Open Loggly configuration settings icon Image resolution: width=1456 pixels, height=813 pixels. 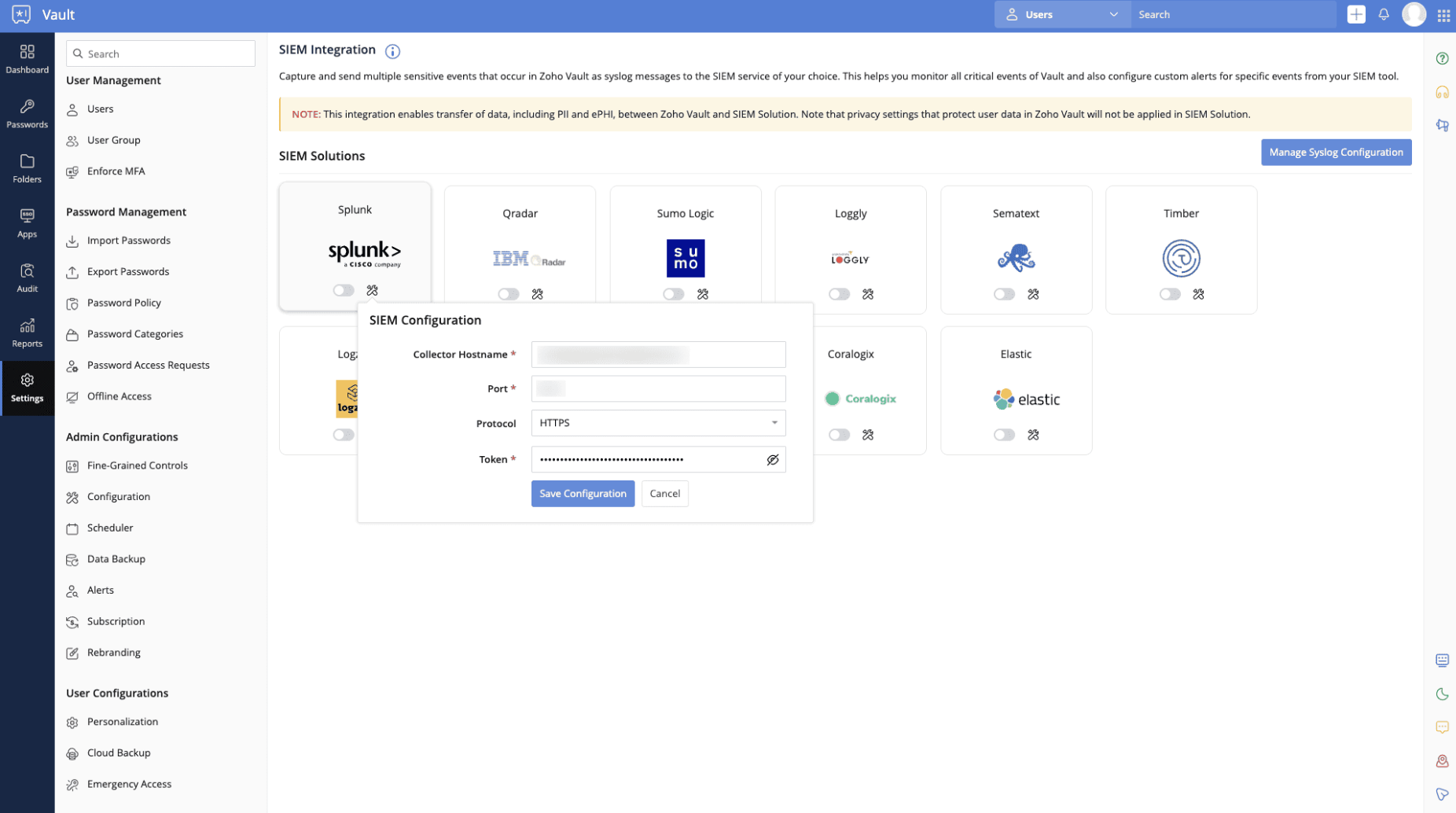tap(868, 294)
